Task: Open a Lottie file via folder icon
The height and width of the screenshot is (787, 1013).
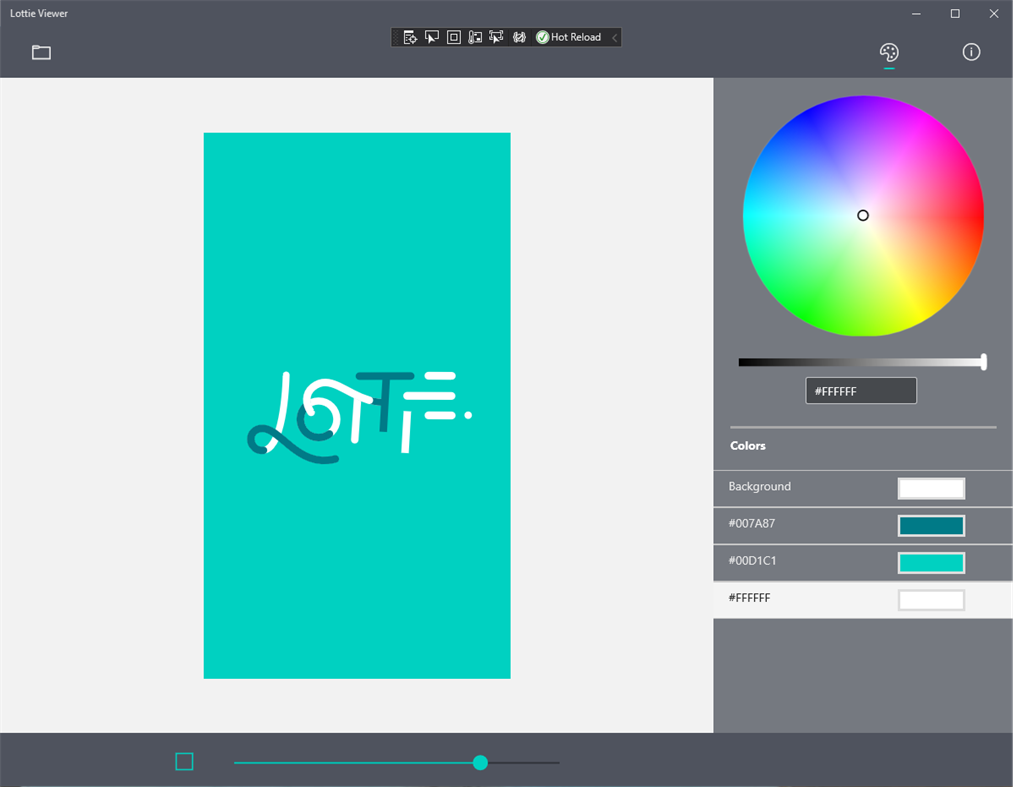Action: point(41,52)
